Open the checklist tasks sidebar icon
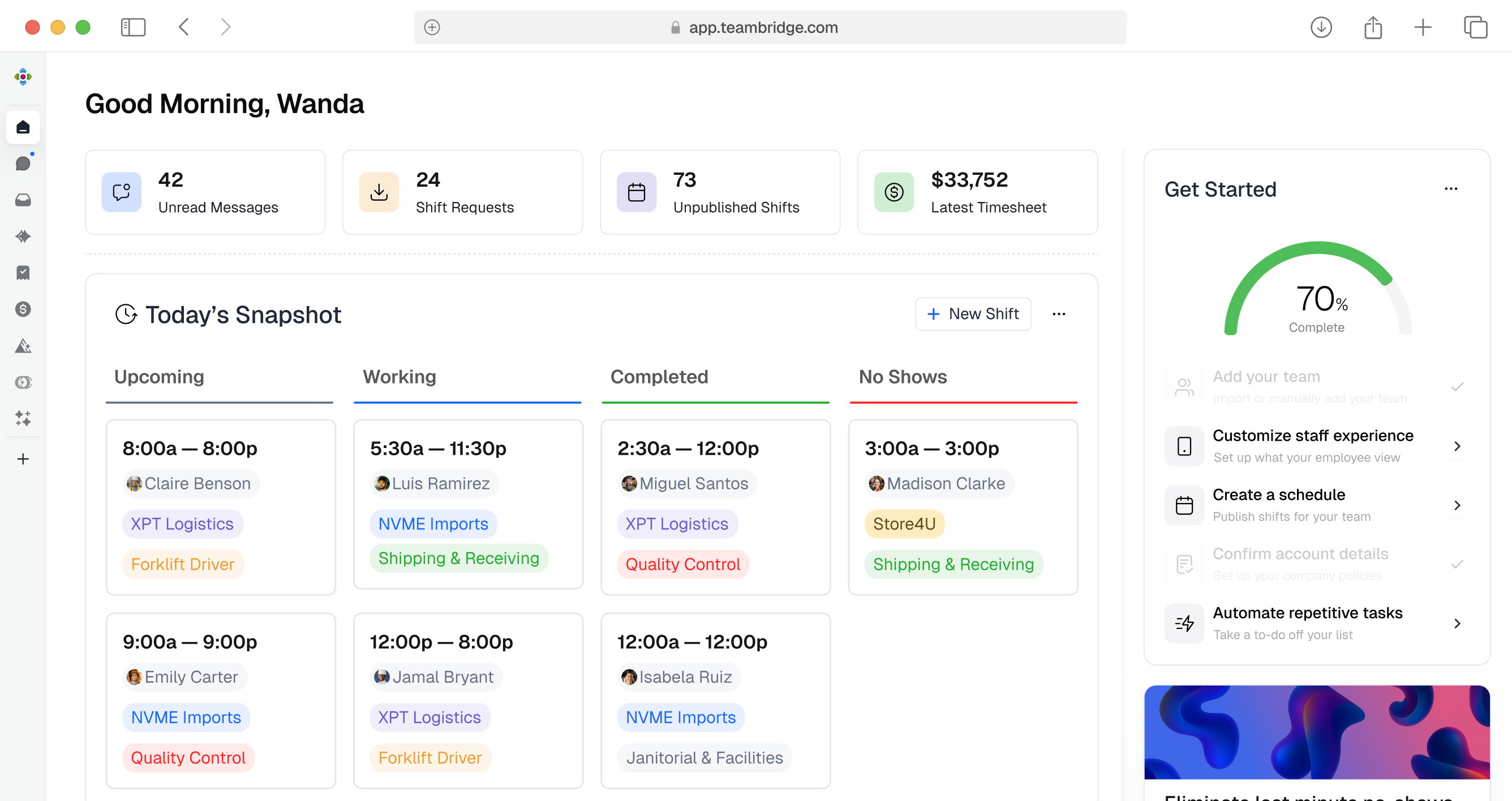Viewport: 1512px width, 801px height. [23, 273]
